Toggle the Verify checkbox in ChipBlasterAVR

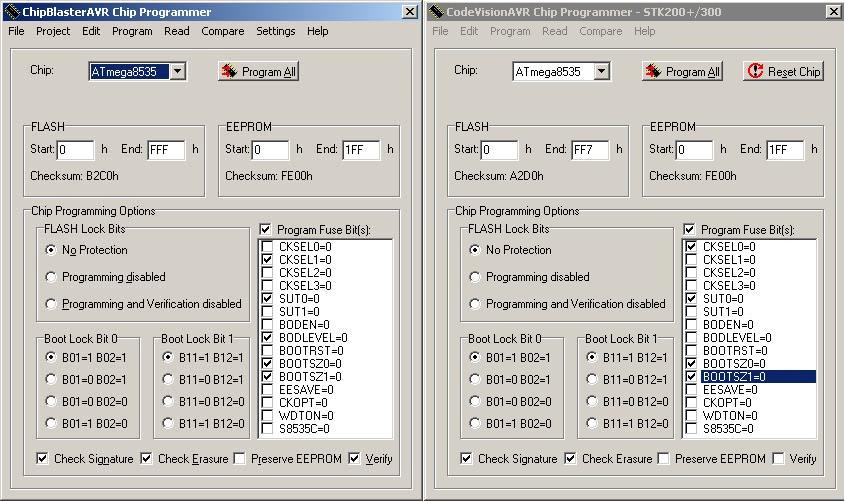(x=355, y=459)
